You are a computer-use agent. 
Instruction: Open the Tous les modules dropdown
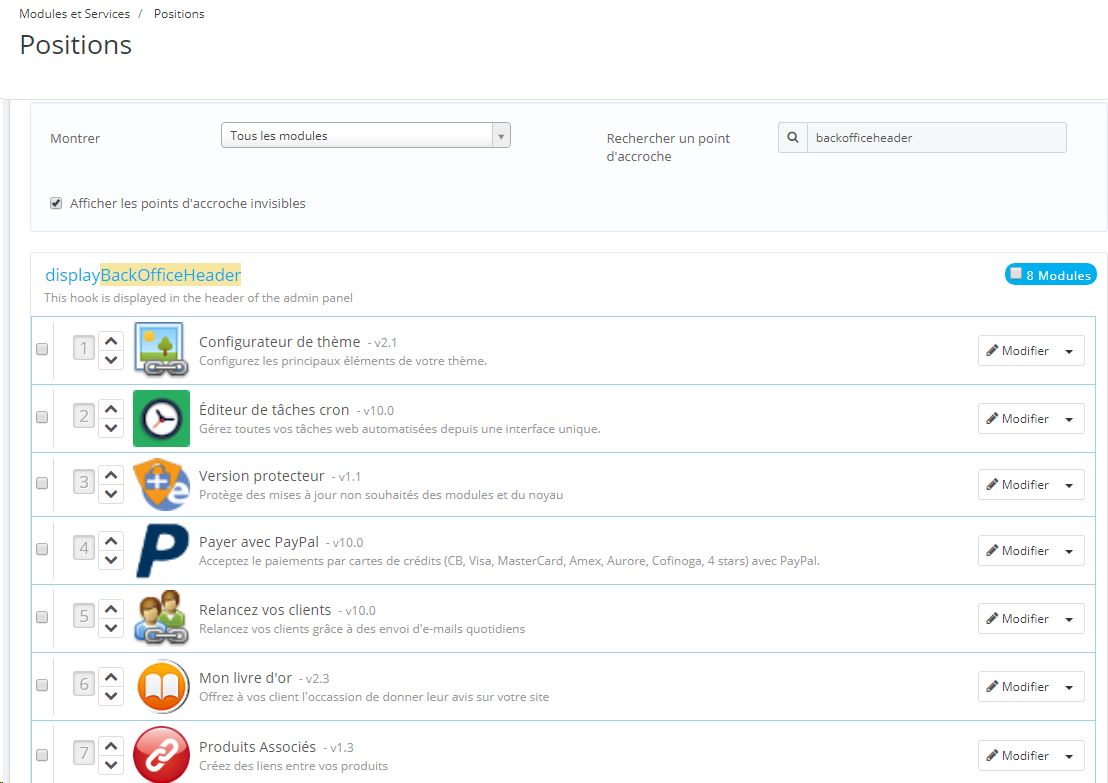365,135
